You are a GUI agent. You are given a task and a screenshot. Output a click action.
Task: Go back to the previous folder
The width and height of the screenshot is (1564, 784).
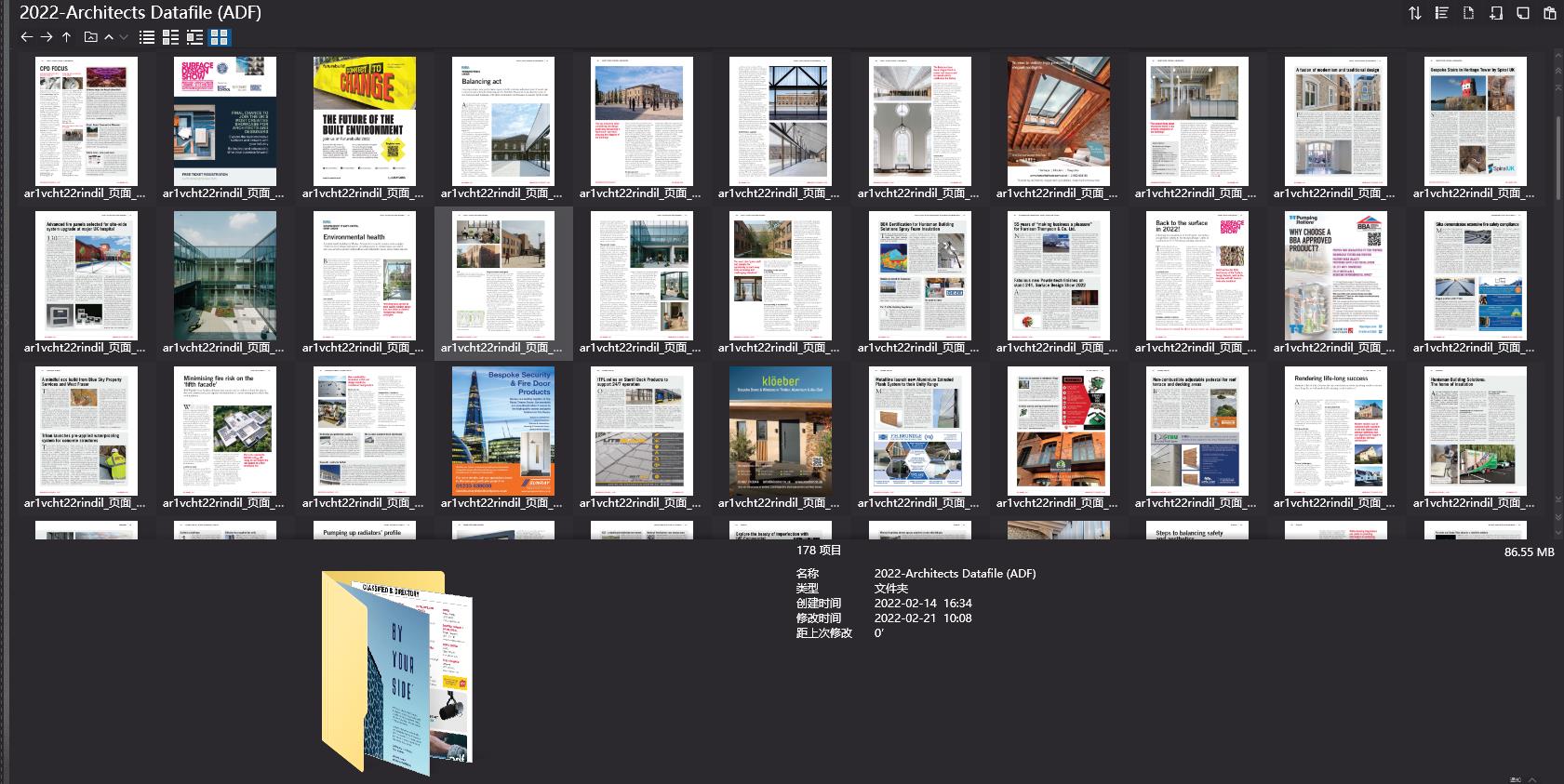pos(26,37)
